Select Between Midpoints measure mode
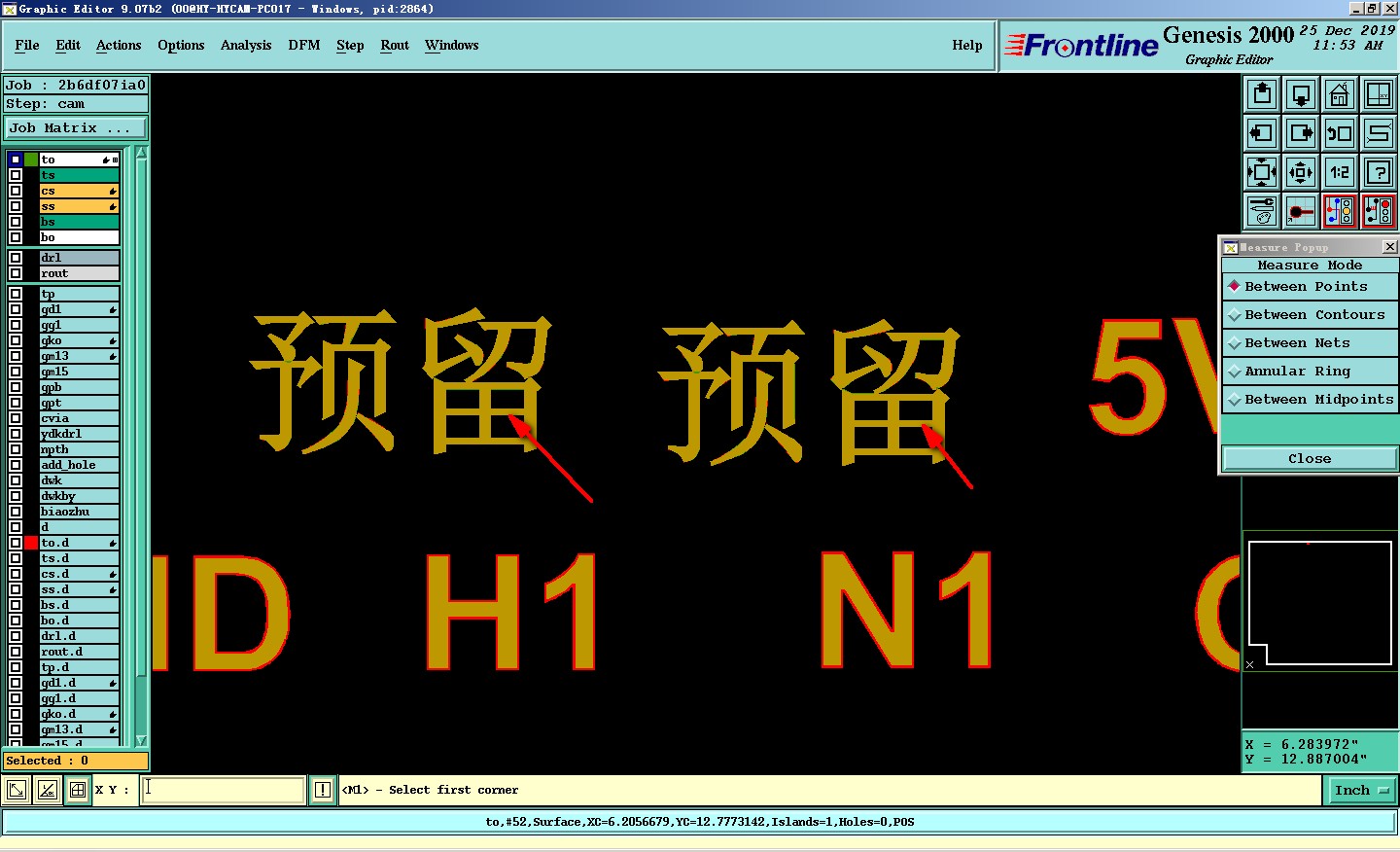This screenshot has height=852, width=1400. point(1310,399)
